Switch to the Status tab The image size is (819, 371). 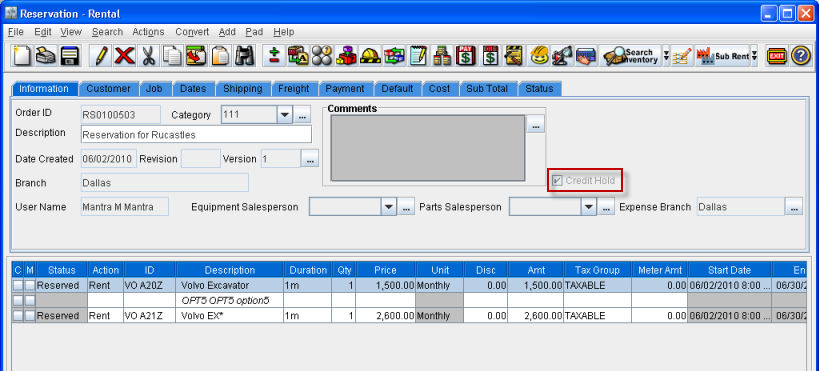[540, 89]
